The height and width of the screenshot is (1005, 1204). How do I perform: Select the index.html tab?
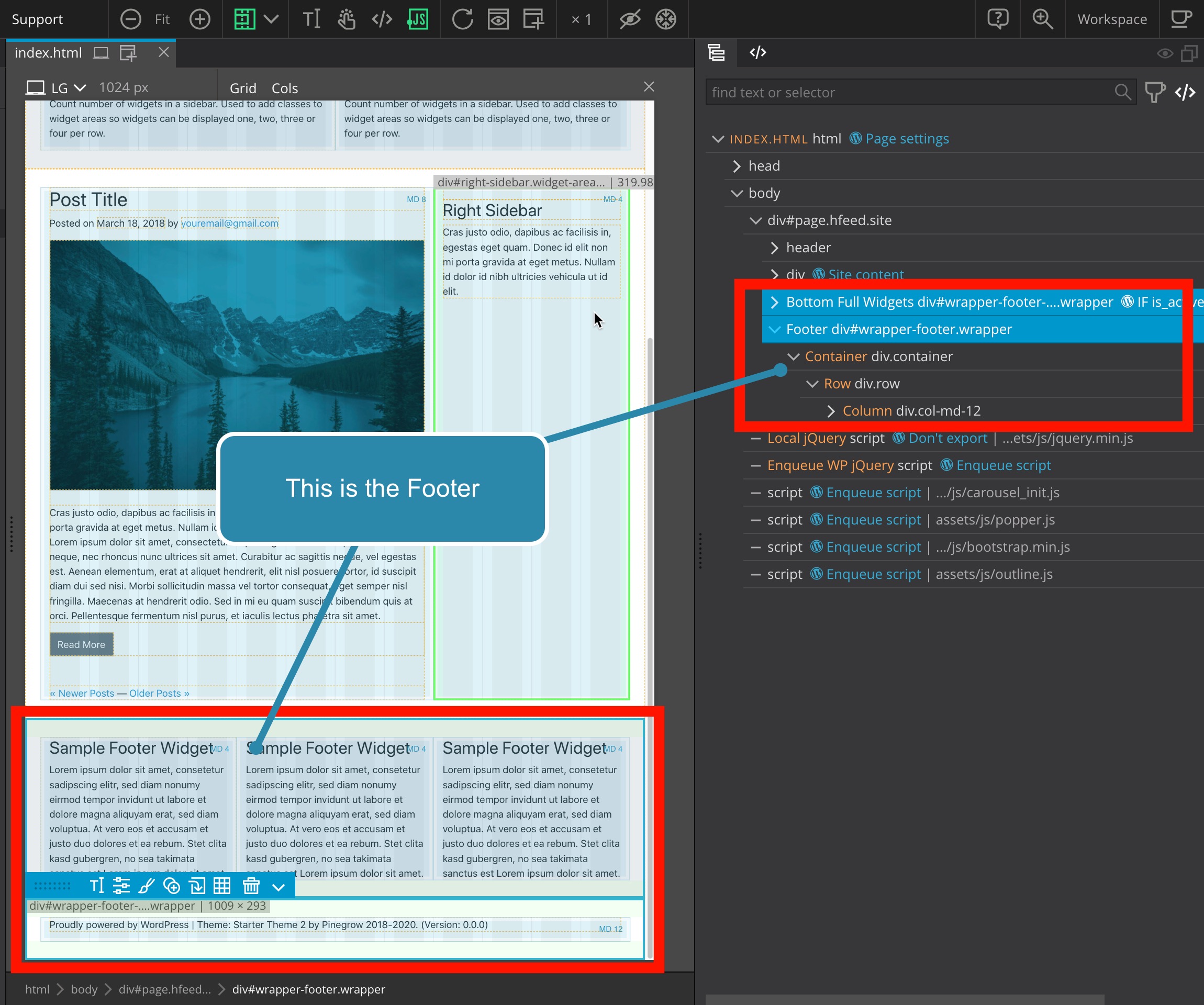pyautogui.click(x=48, y=53)
